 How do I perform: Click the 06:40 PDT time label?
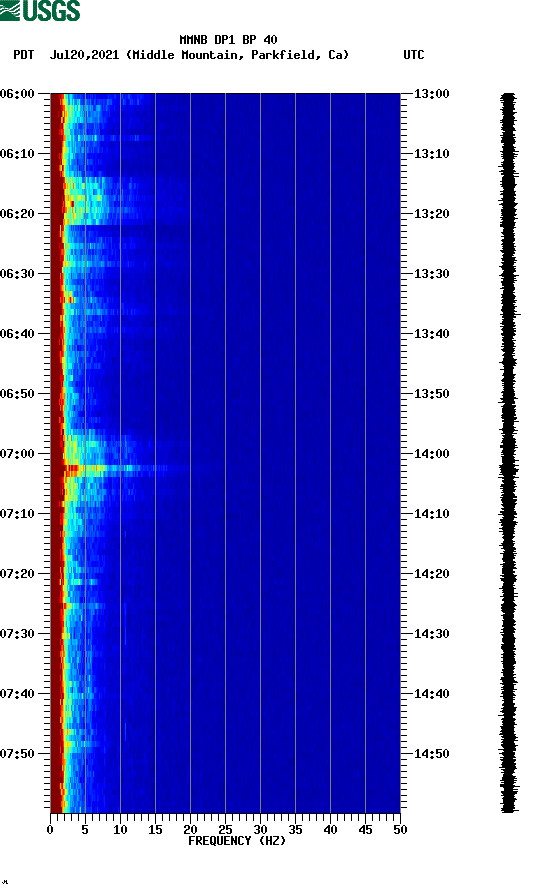point(17,334)
